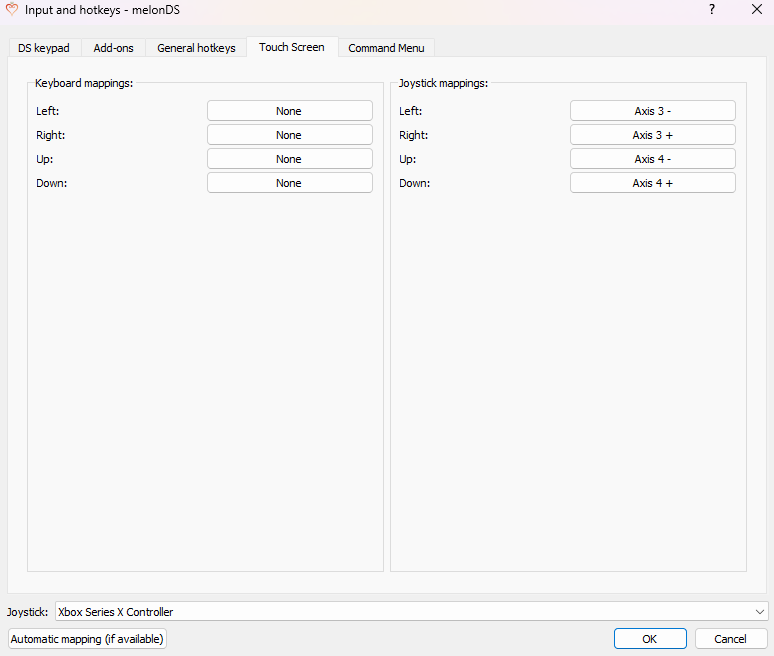This screenshot has height=656, width=774.
Task: Switch to the General hotkeys tab
Action: [x=196, y=48]
